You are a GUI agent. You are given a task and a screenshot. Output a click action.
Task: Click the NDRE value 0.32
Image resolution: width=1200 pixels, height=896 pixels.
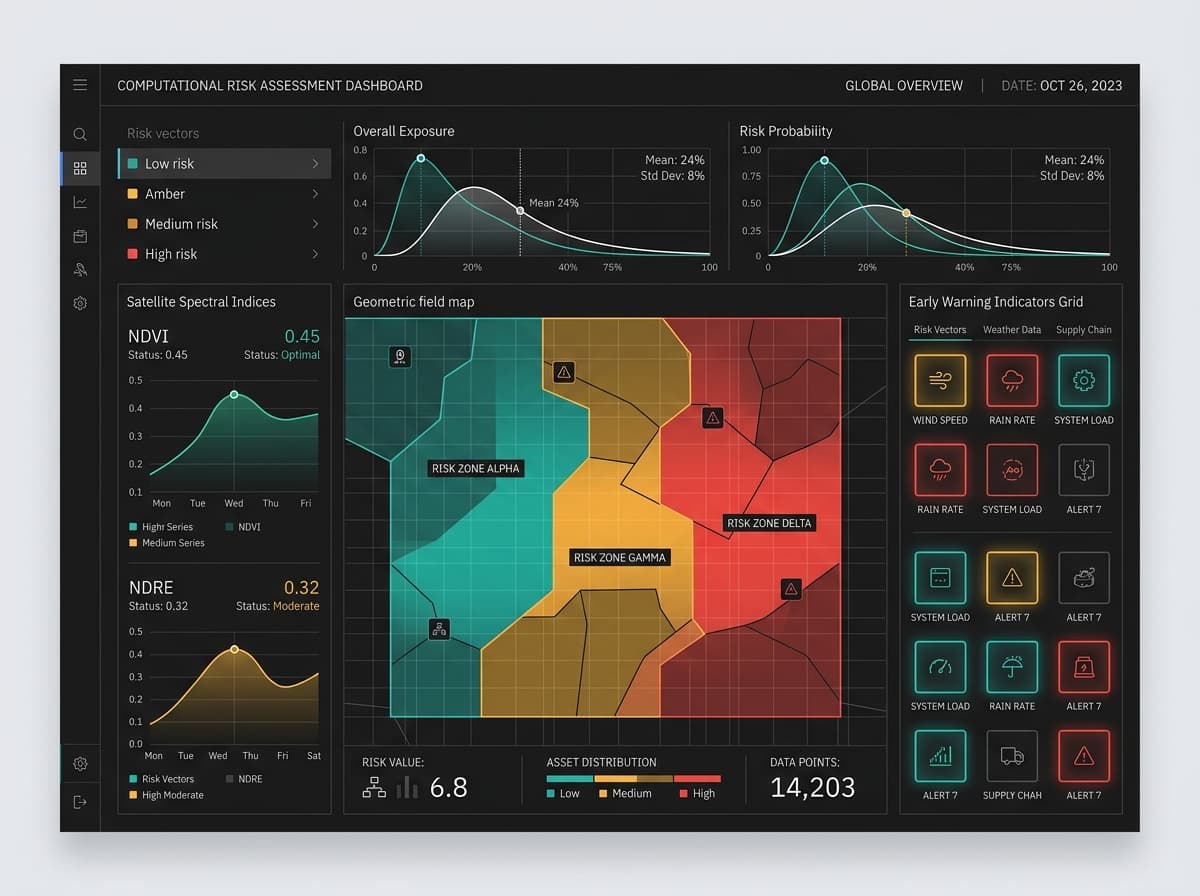click(302, 587)
